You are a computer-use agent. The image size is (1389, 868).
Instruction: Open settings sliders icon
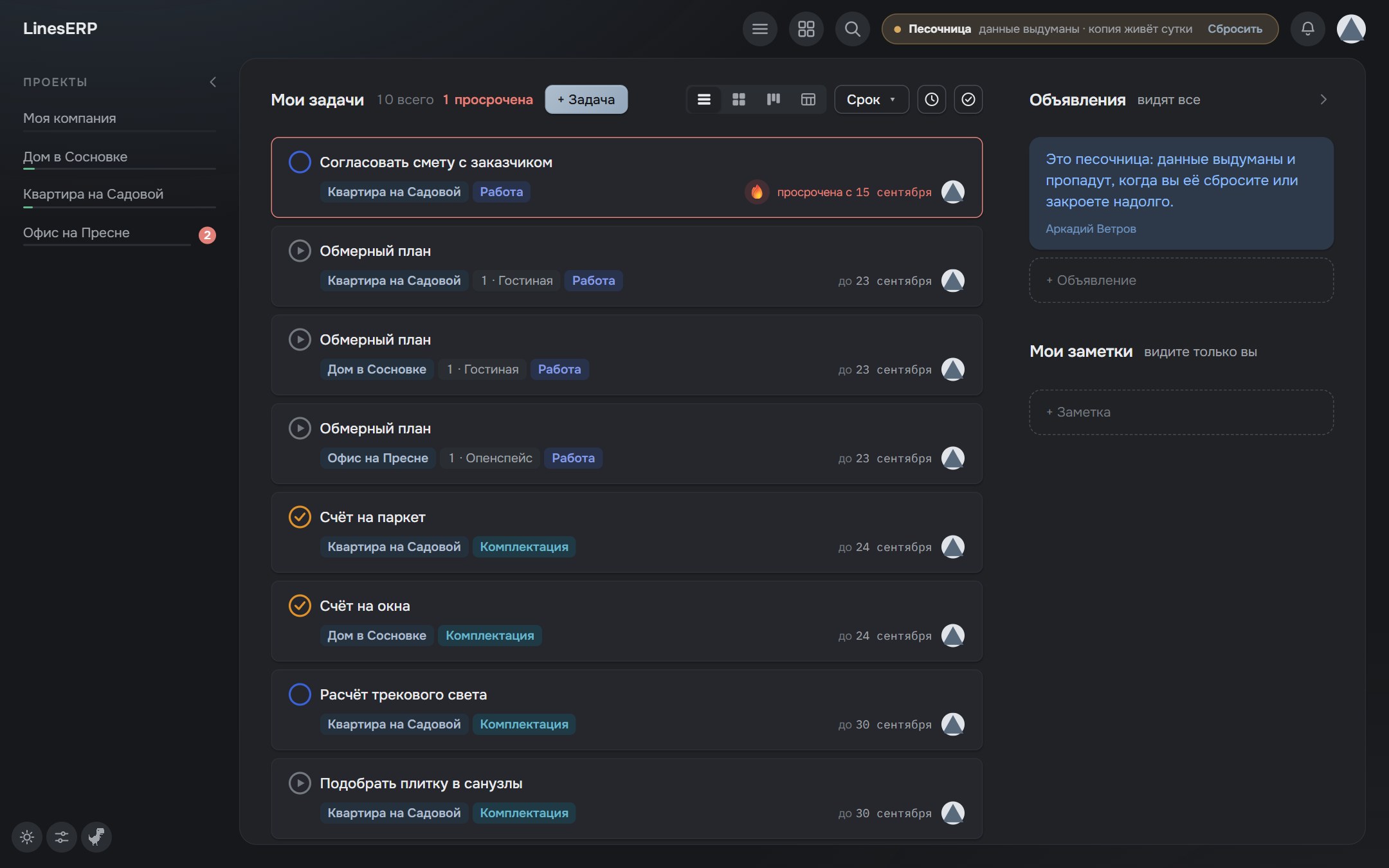62,837
